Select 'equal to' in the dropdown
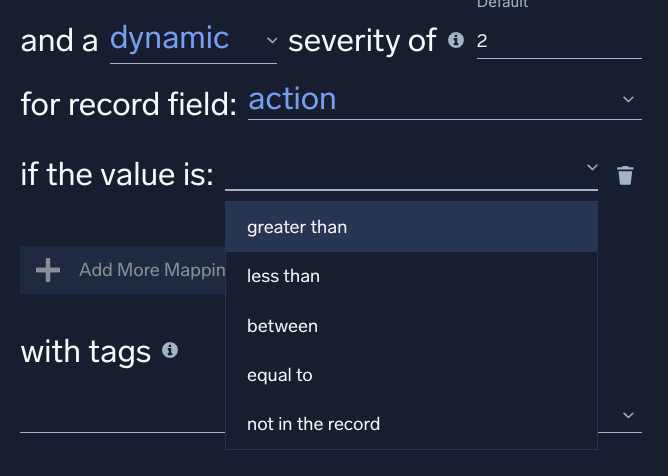Image resolution: width=668 pixels, height=476 pixels. pos(280,375)
